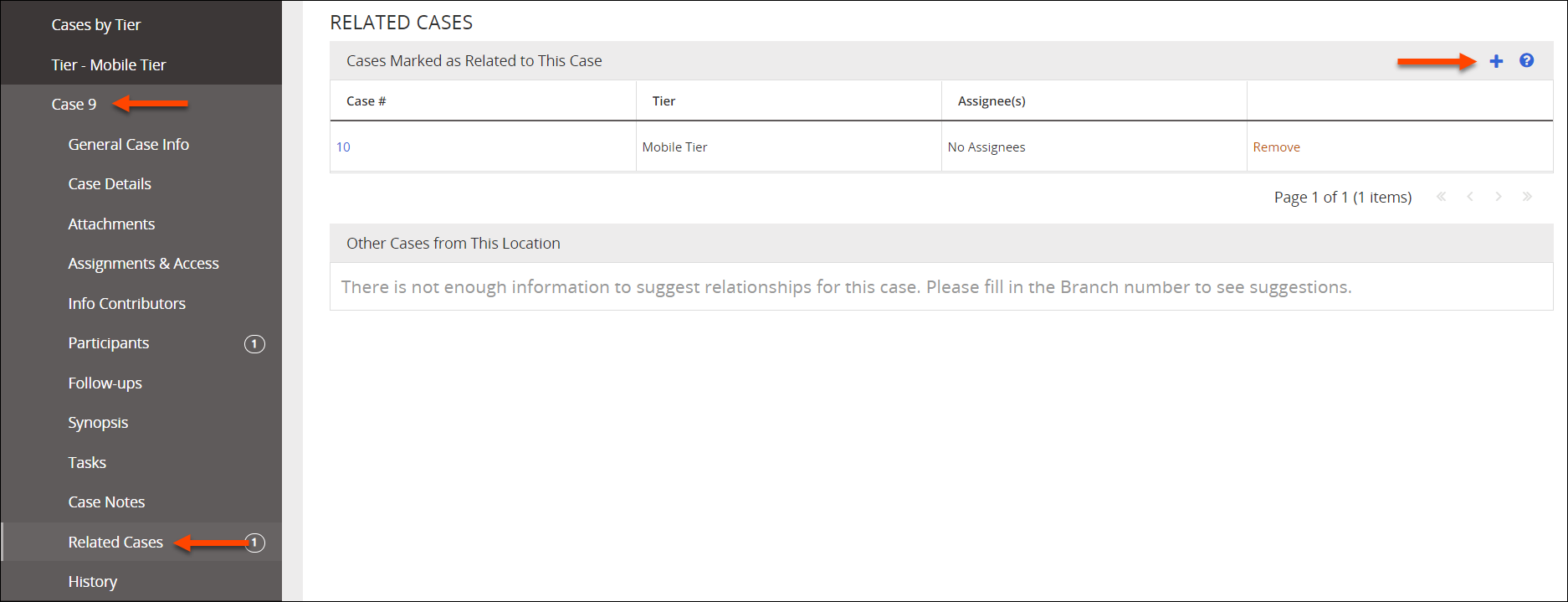Sort the table by Case # column
The height and width of the screenshot is (602, 1568).
366,100
